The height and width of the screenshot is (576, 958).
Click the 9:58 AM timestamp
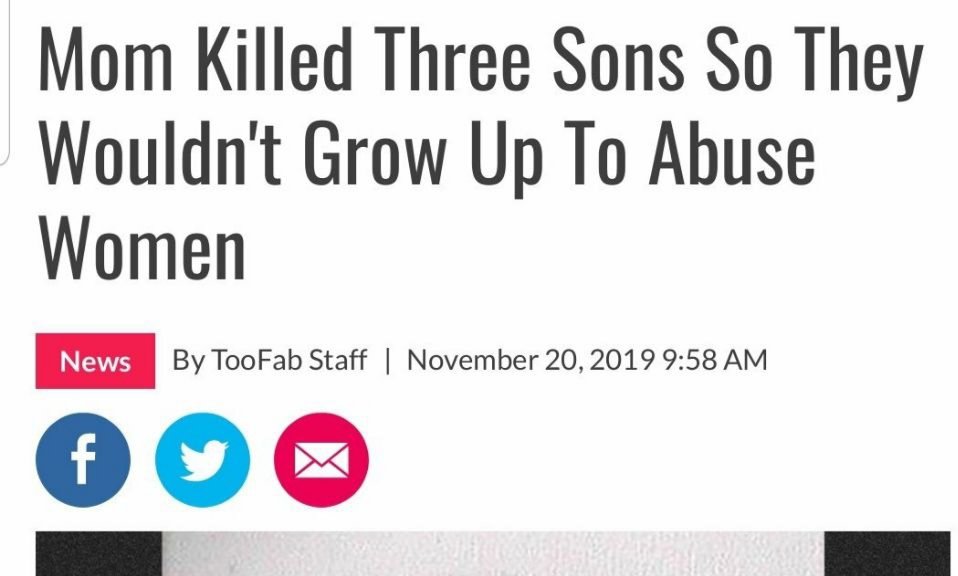pos(715,360)
